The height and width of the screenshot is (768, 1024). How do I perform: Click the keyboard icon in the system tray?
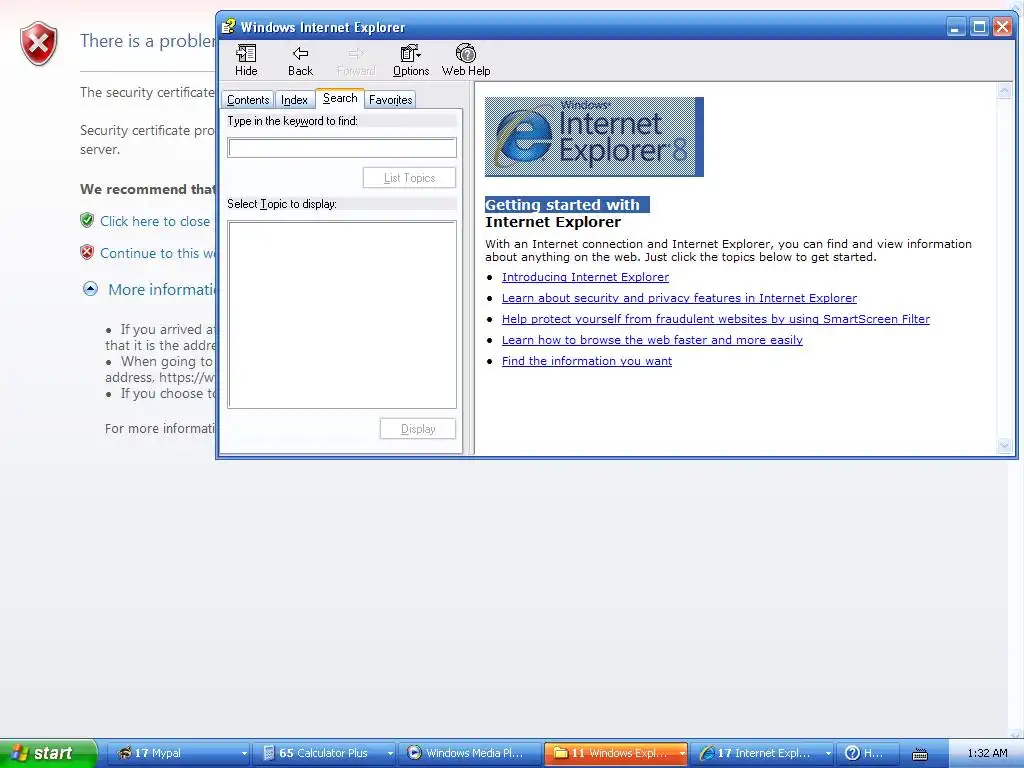click(920, 754)
